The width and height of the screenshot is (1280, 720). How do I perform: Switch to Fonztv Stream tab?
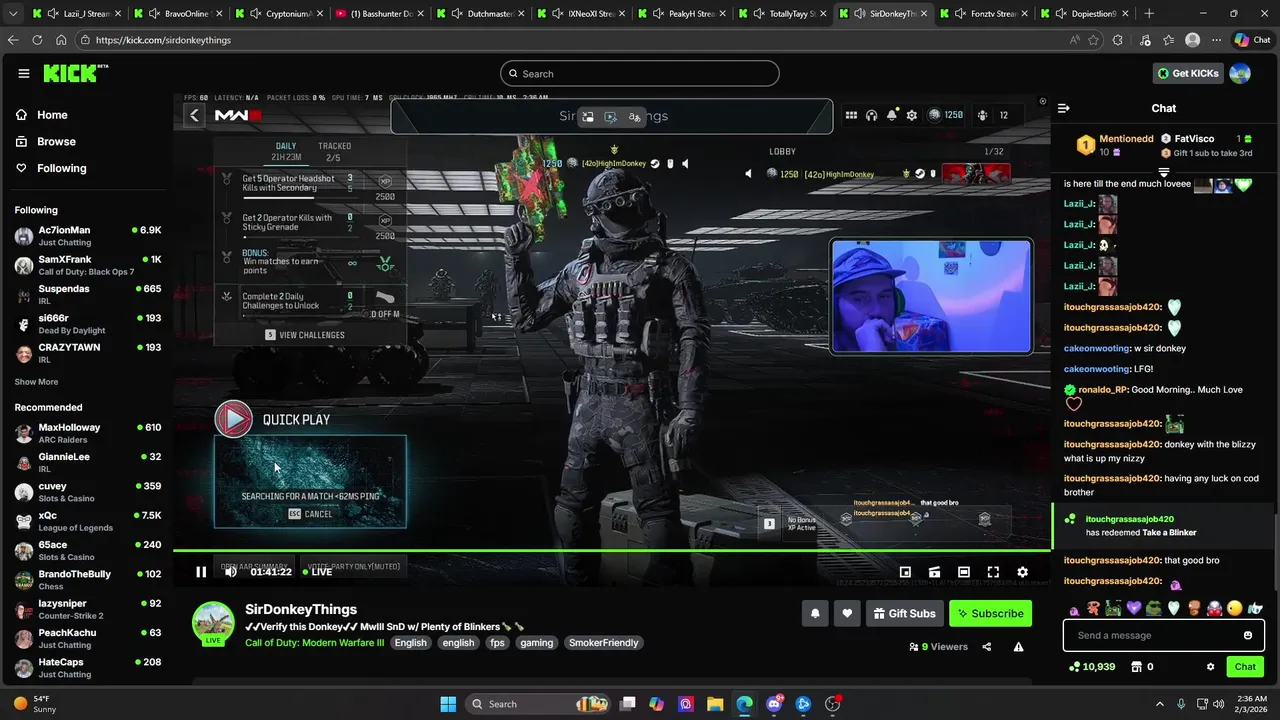[x=985, y=14]
